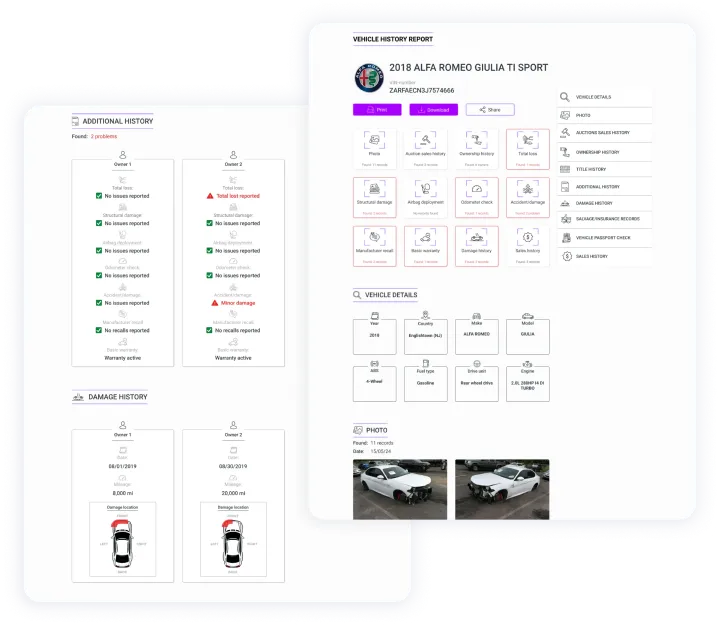Click Owner 1 Total loss green checkbox
The height and width of the screenshot is (625, 719).
(x=99, y=197)
